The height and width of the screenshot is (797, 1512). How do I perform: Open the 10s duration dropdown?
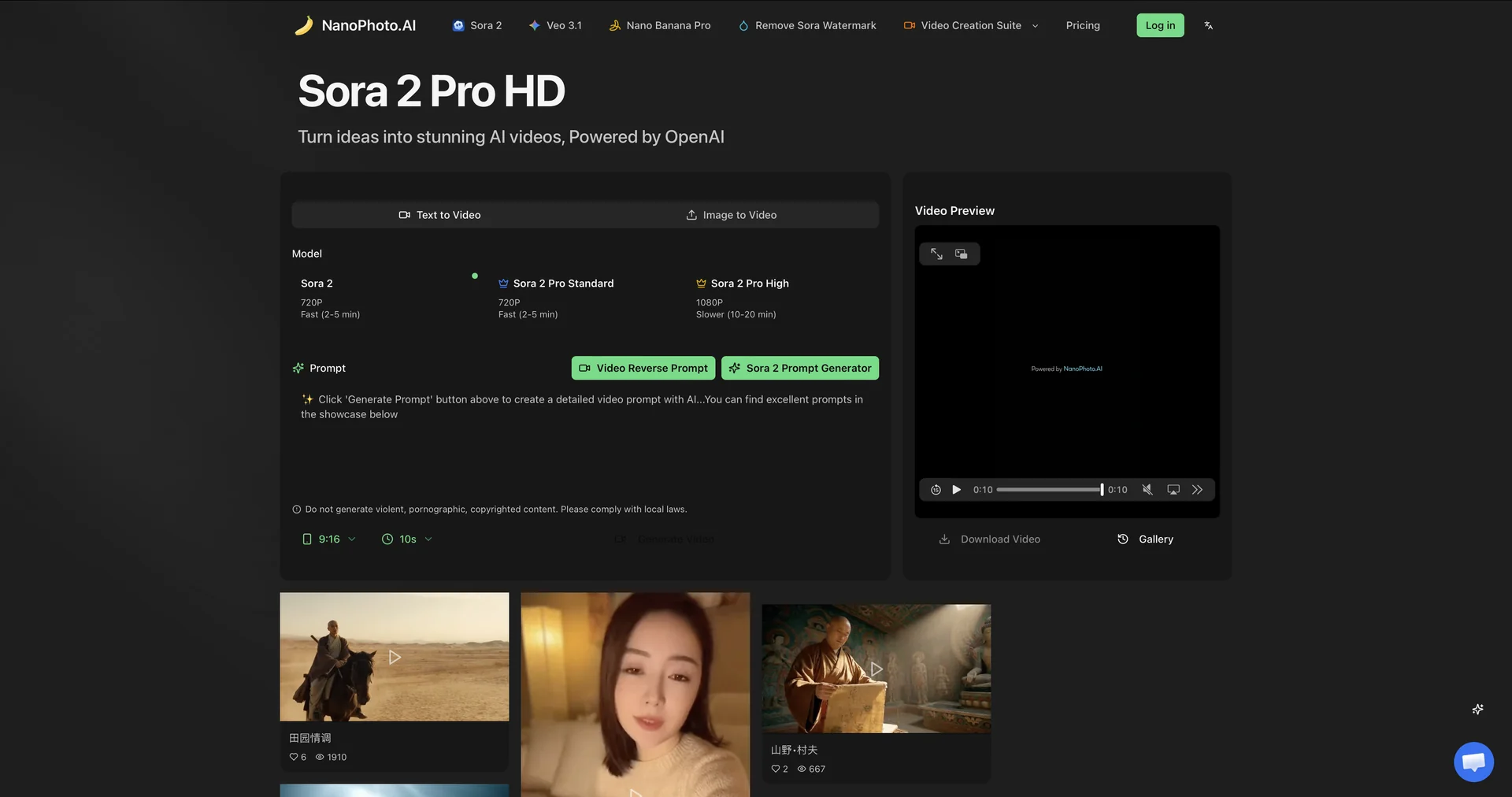(407, 539)
